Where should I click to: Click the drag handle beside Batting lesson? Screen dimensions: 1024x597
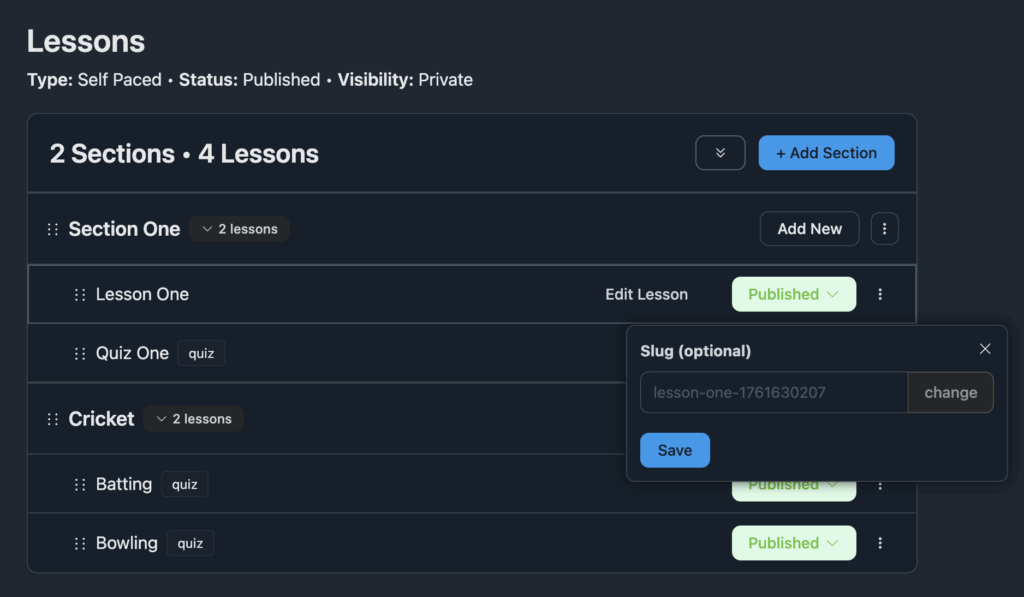tap(79, 484)
